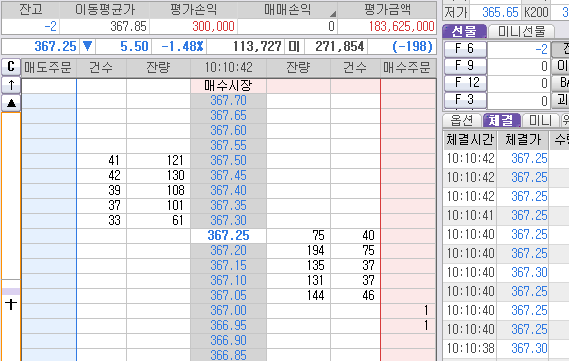Click price 367.40 in the ladder

click(x=228, y=190)
